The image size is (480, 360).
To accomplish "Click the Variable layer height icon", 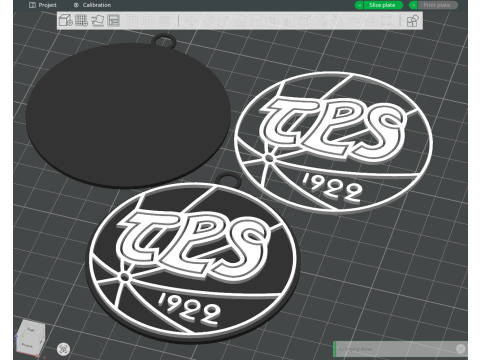I will (164, 21).
